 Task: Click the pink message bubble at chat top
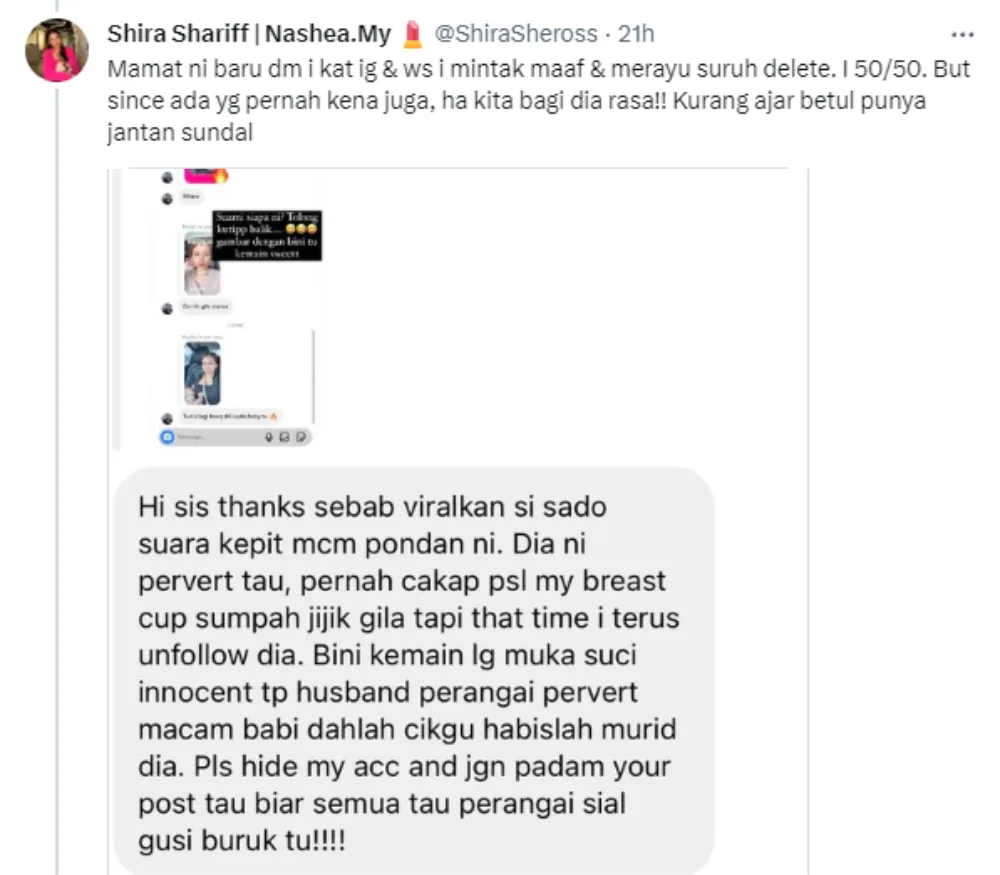pos(205,175)
